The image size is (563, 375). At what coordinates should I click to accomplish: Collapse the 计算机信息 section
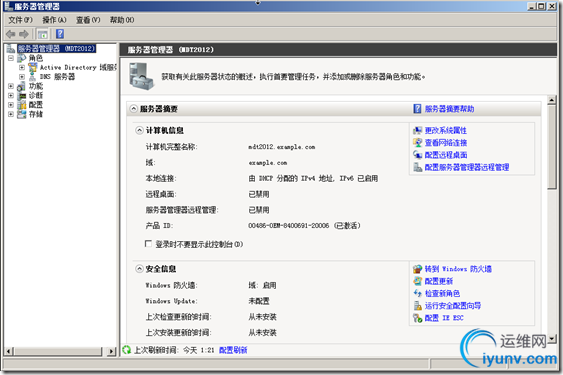coord(139,130)
